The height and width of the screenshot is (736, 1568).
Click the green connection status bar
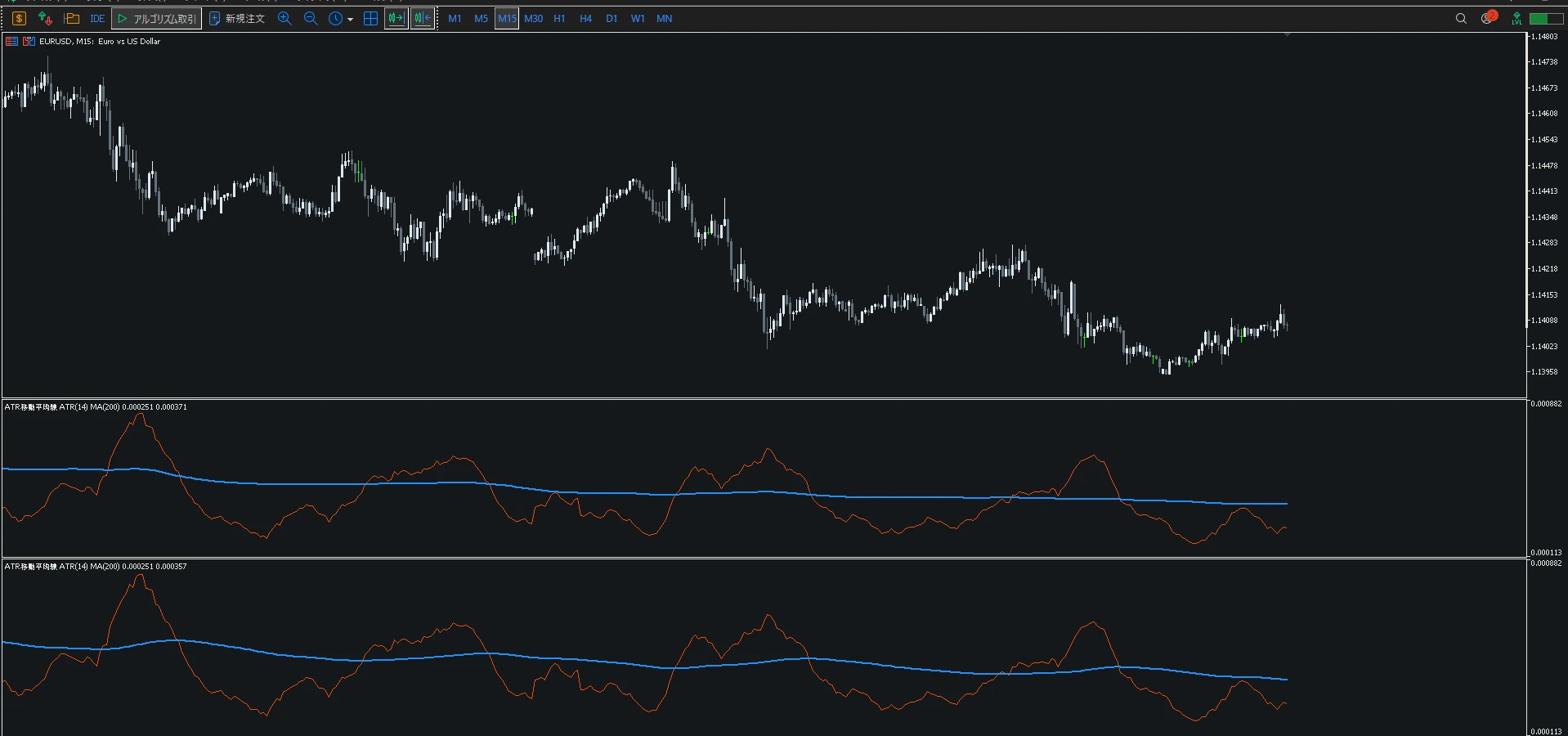click(x=1546, y=18)
